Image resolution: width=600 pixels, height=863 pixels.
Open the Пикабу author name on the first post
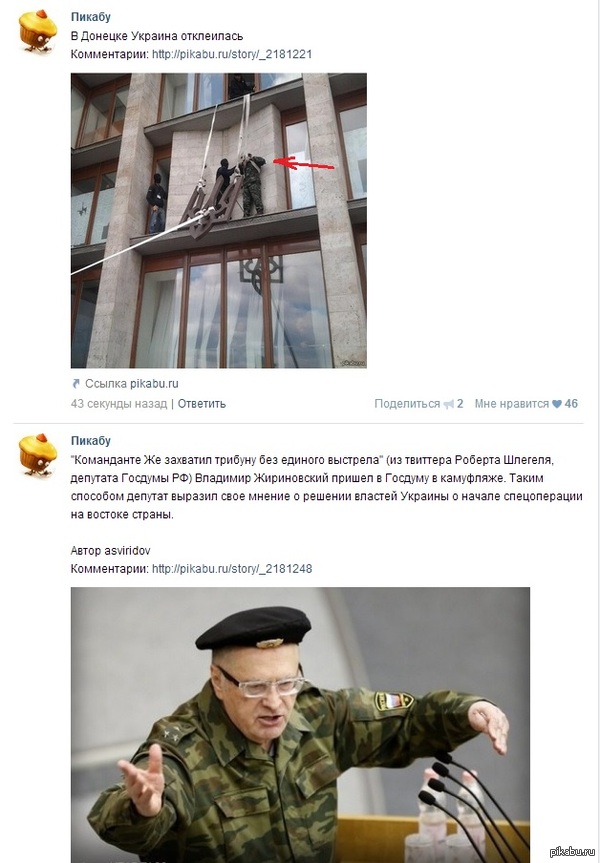[91, 17]
